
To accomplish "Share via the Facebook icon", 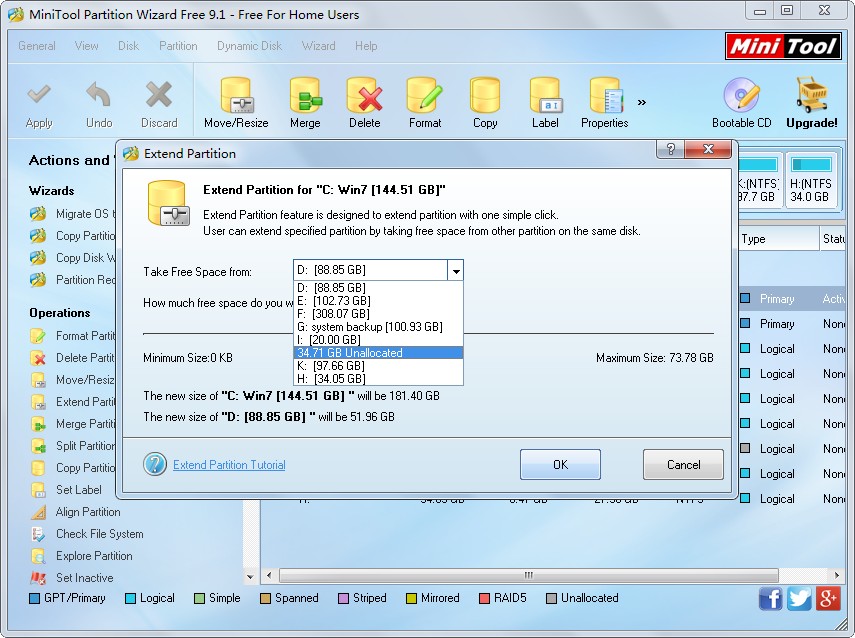I will tap(771, 598).
